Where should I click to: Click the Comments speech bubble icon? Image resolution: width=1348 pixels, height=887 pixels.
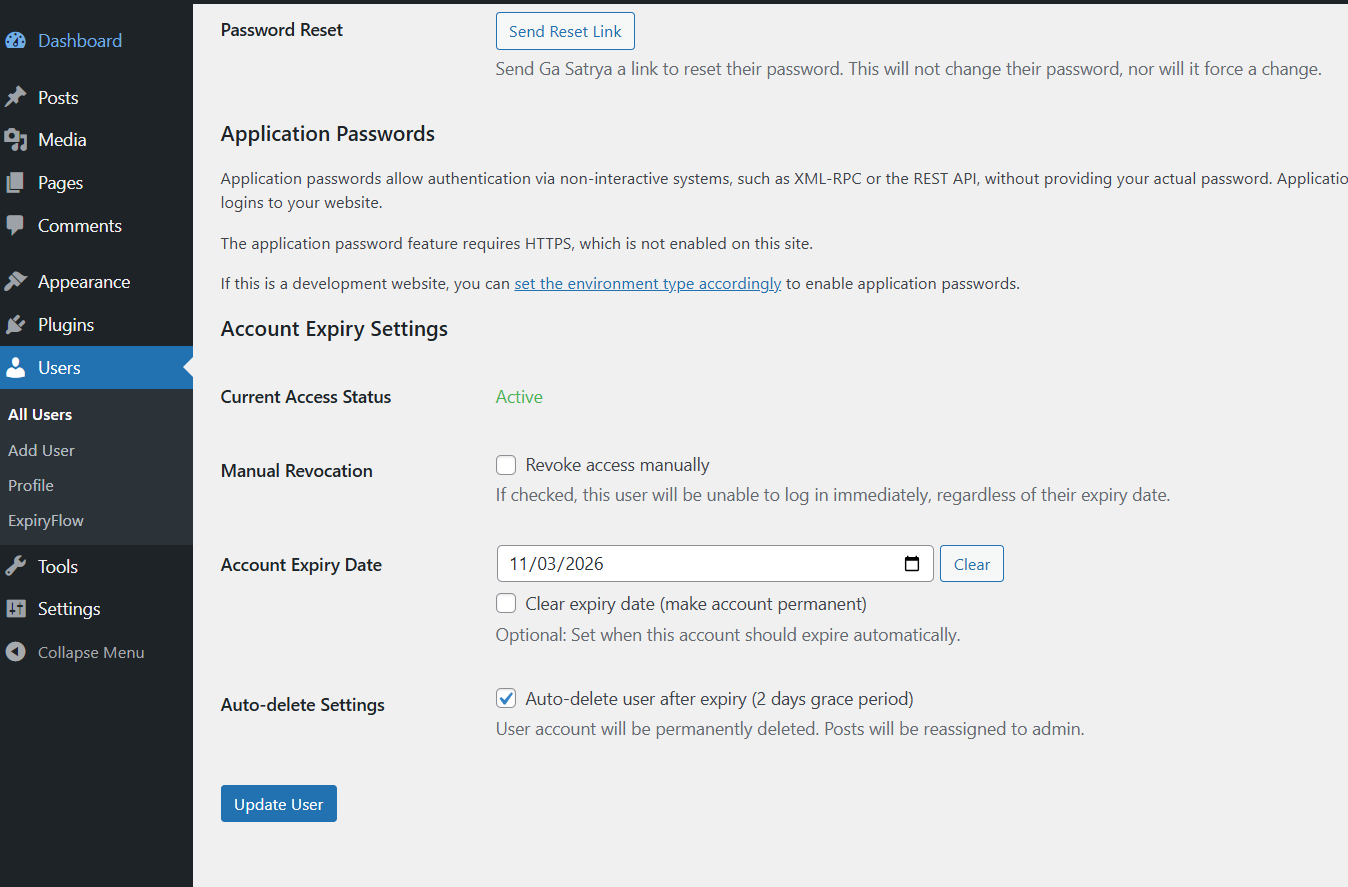click(x=15, y=226)
